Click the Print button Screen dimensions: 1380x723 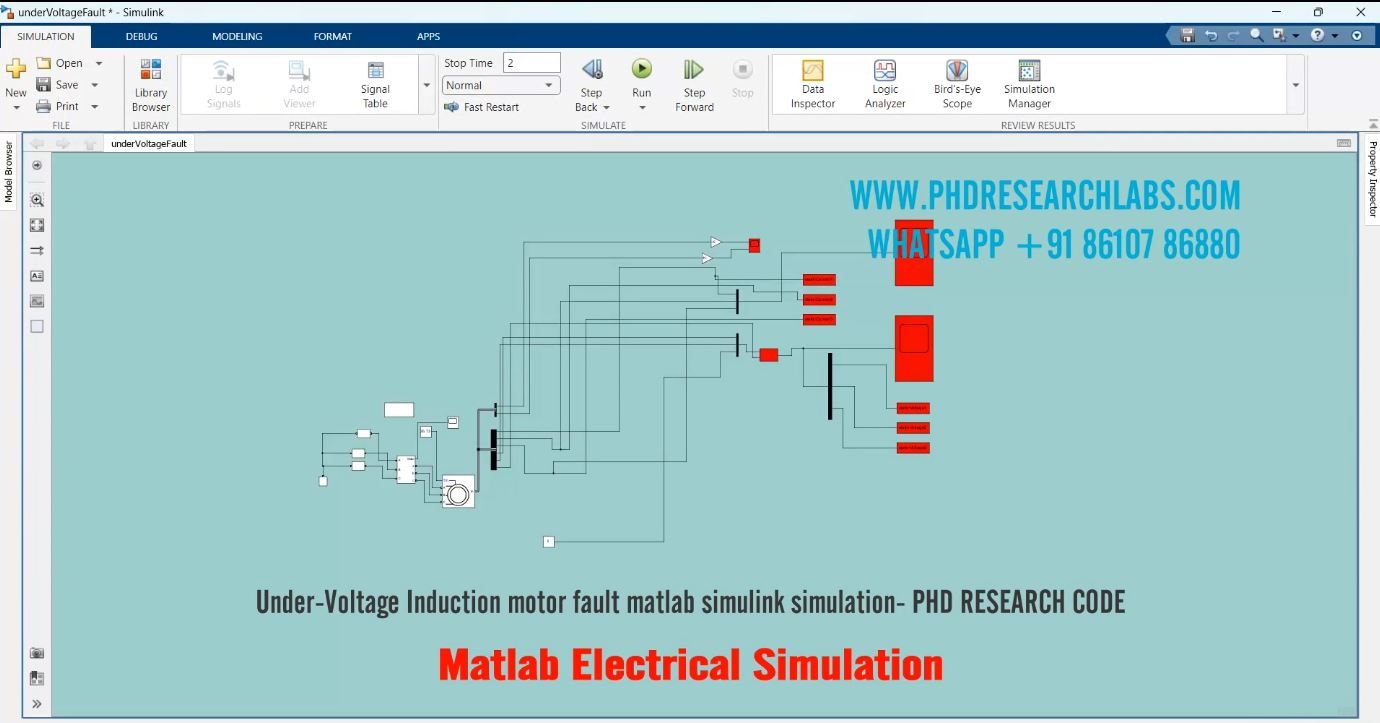tap(57, 106)
